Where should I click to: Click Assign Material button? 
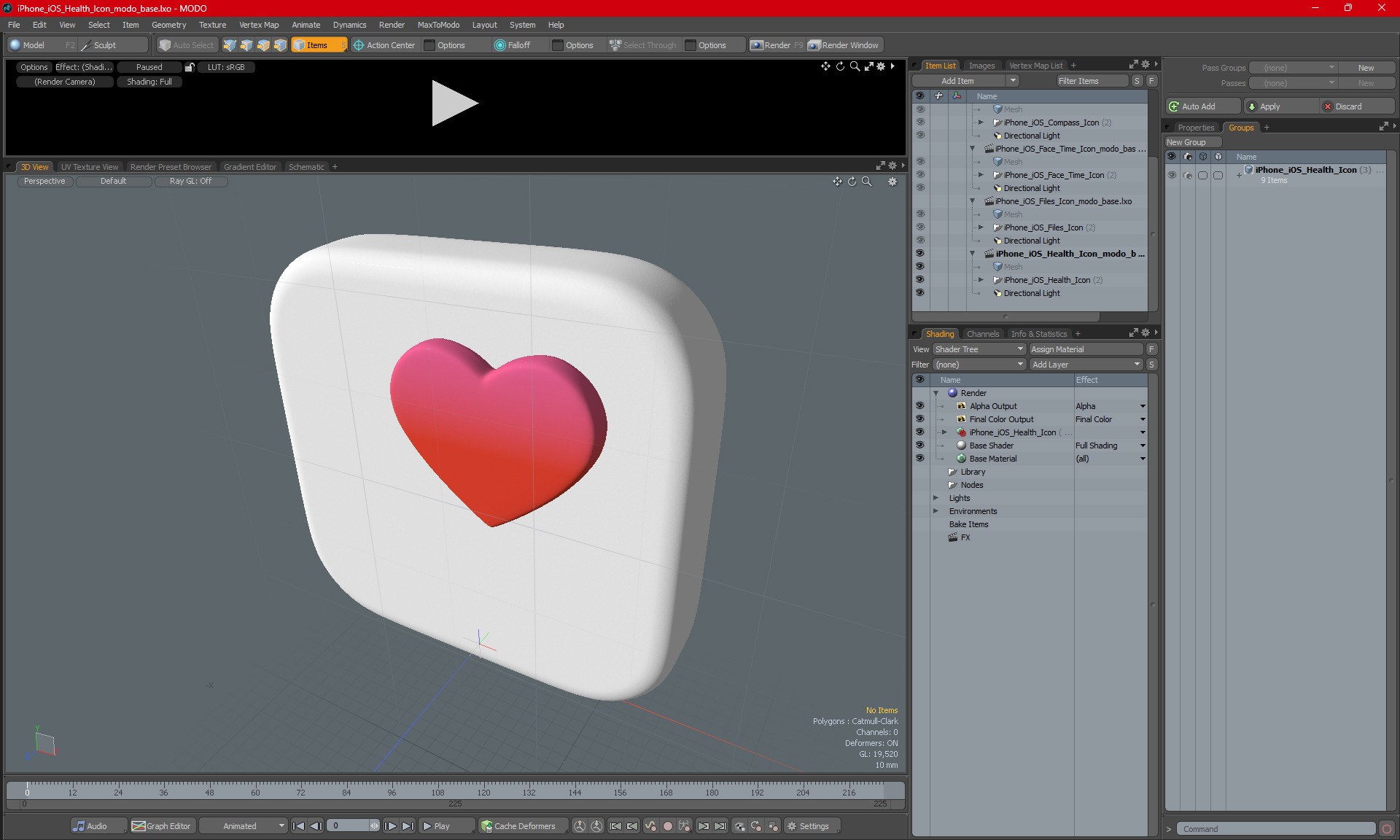coord(1086,349)
